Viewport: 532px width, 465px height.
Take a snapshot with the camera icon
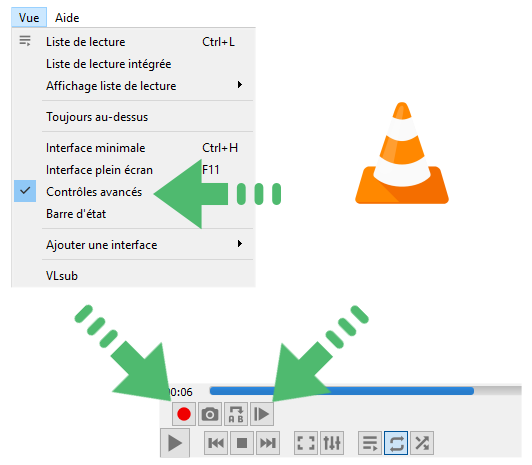[x=210, y=414]
